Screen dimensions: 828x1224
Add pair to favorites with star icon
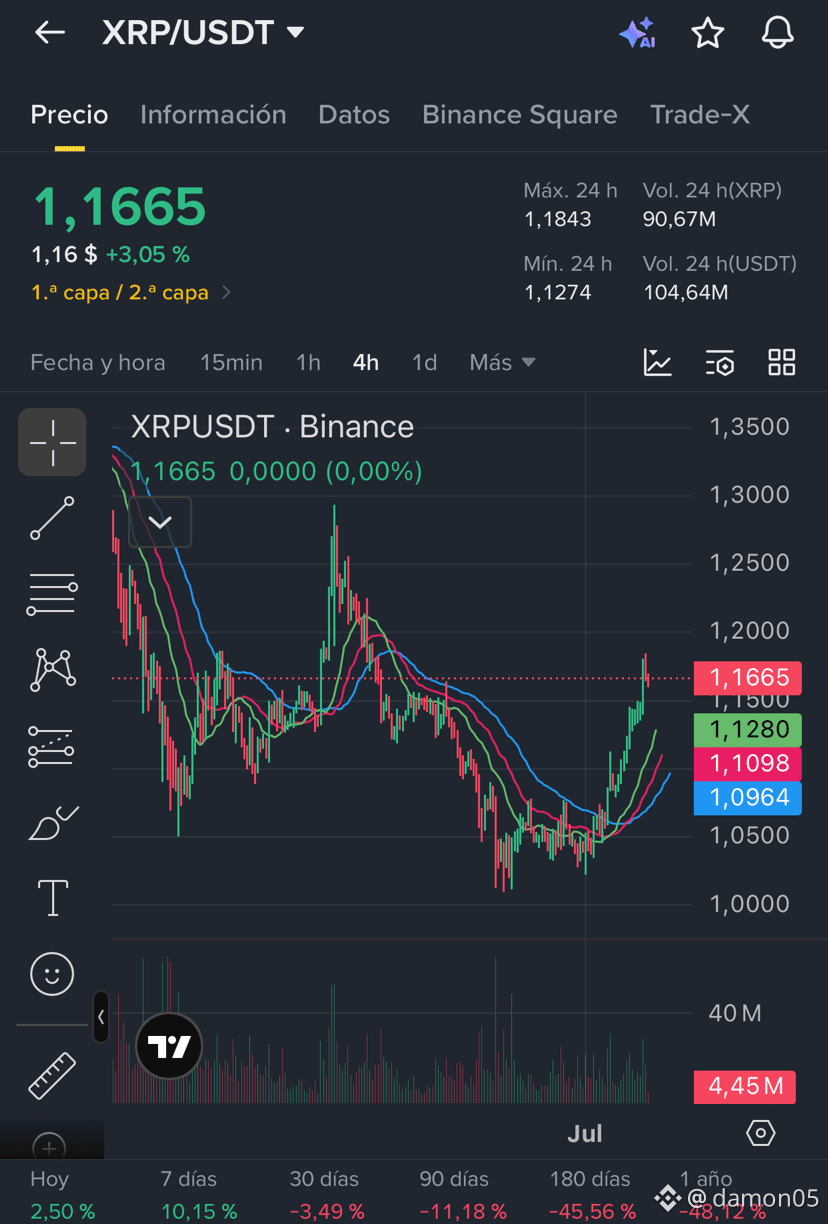708,33
